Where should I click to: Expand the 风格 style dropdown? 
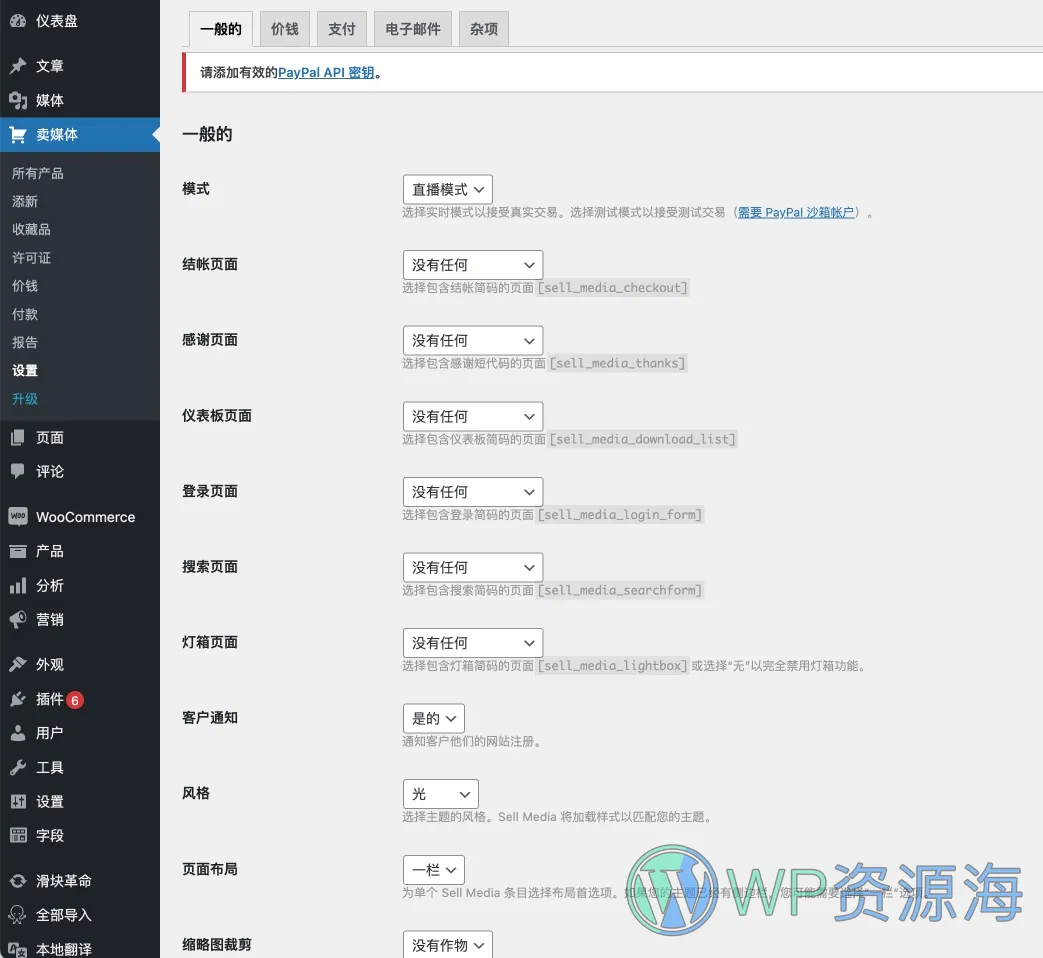[x=440, y=794]
